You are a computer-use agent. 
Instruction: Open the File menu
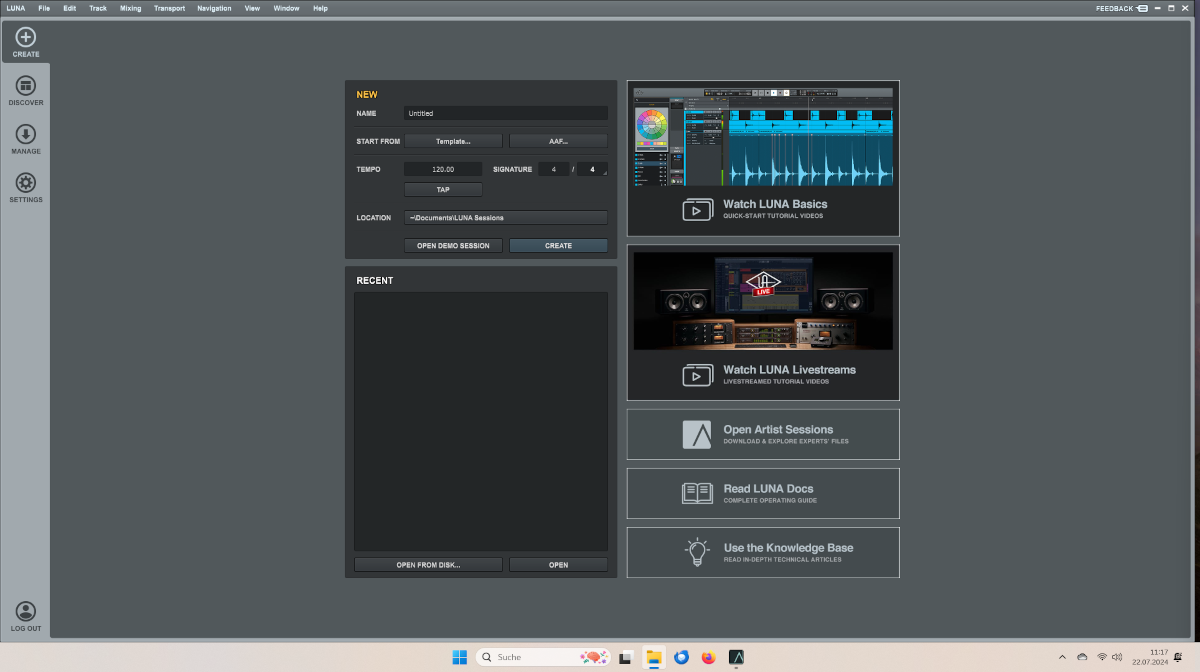(x=44, y=8)
